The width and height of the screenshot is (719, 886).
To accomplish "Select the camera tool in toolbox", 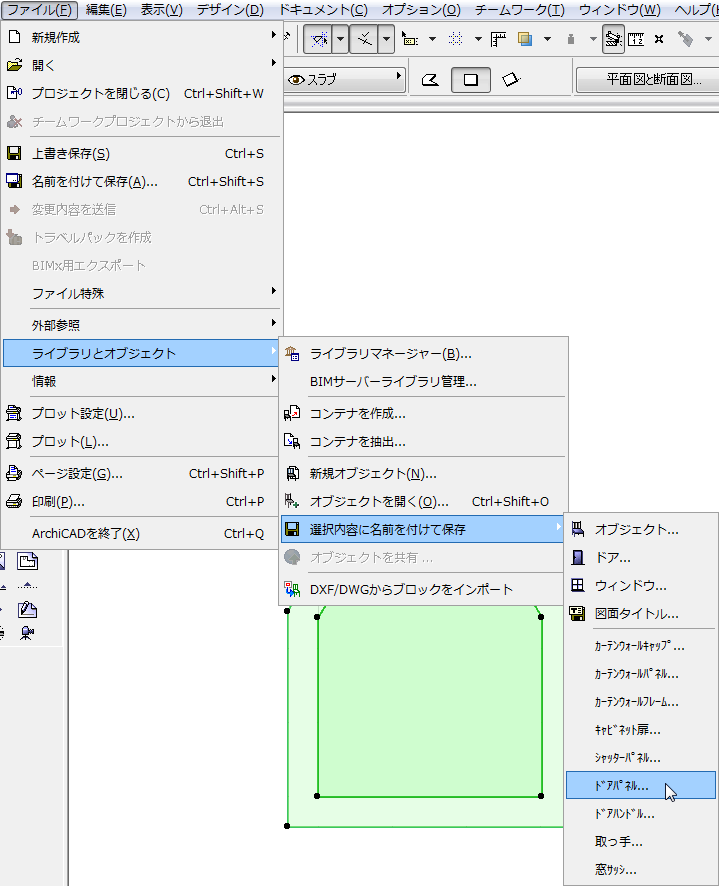I will pos(27,633).
